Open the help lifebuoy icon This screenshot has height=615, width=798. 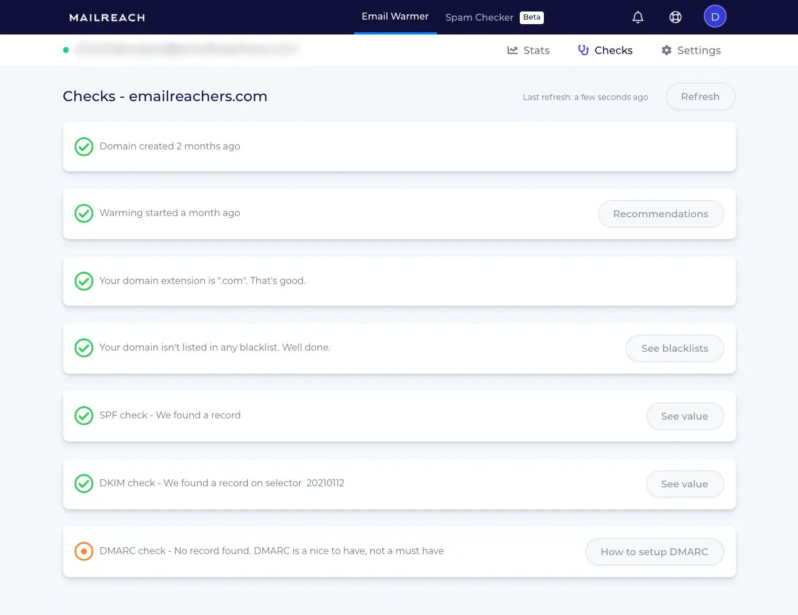coord(675,17)
